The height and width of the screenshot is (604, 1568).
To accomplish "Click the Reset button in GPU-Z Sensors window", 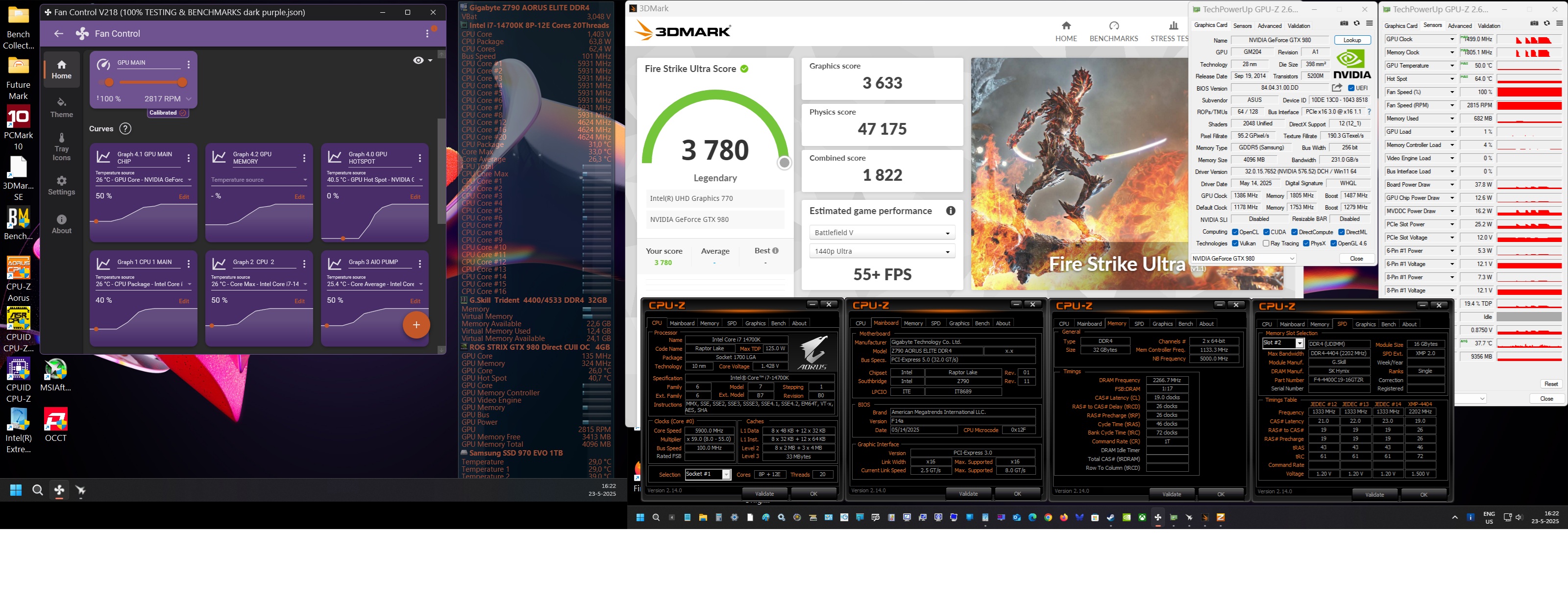I will click(1550, 384).
